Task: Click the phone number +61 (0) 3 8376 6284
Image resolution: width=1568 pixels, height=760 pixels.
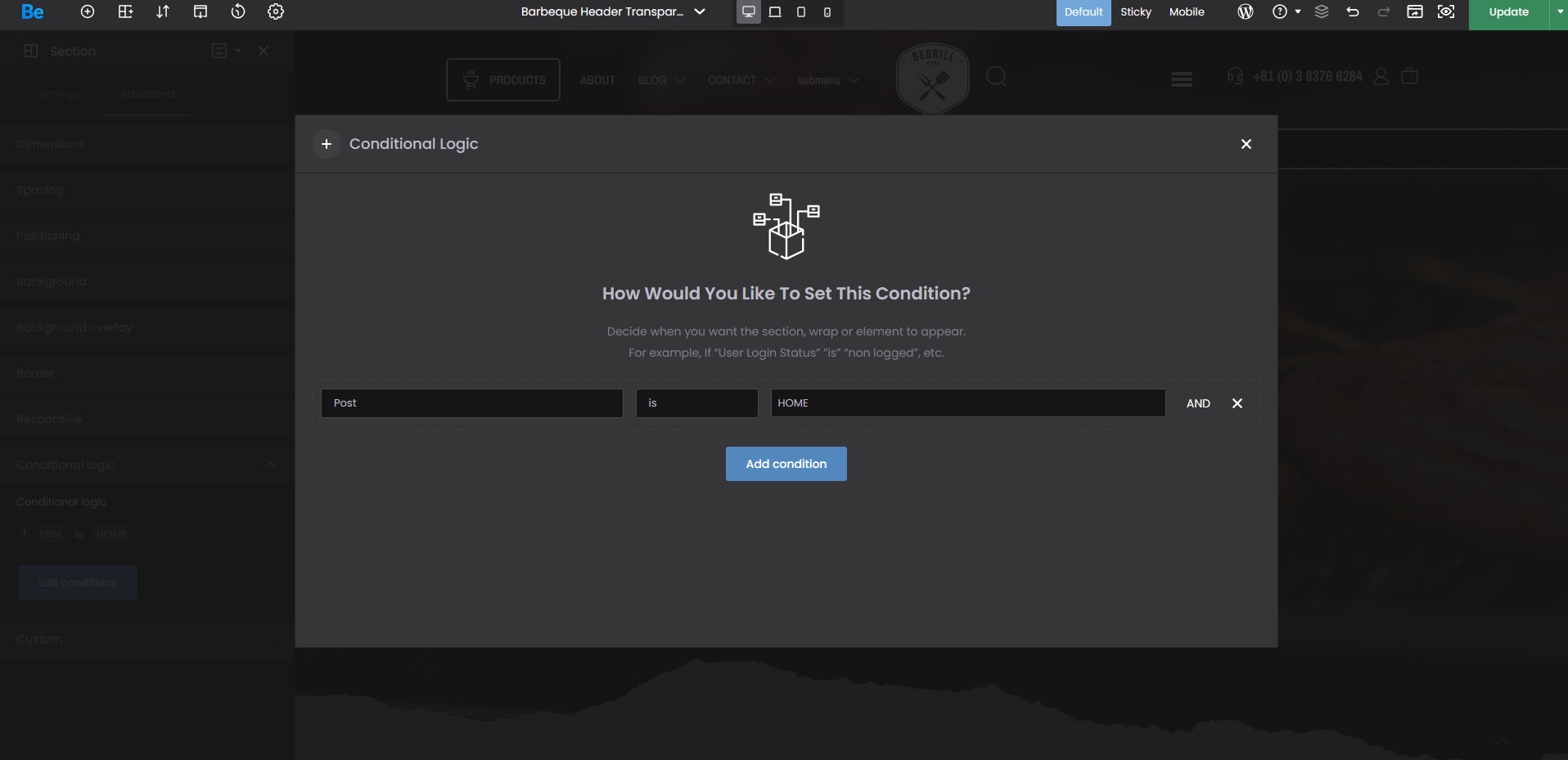Action: point(1308,76)
